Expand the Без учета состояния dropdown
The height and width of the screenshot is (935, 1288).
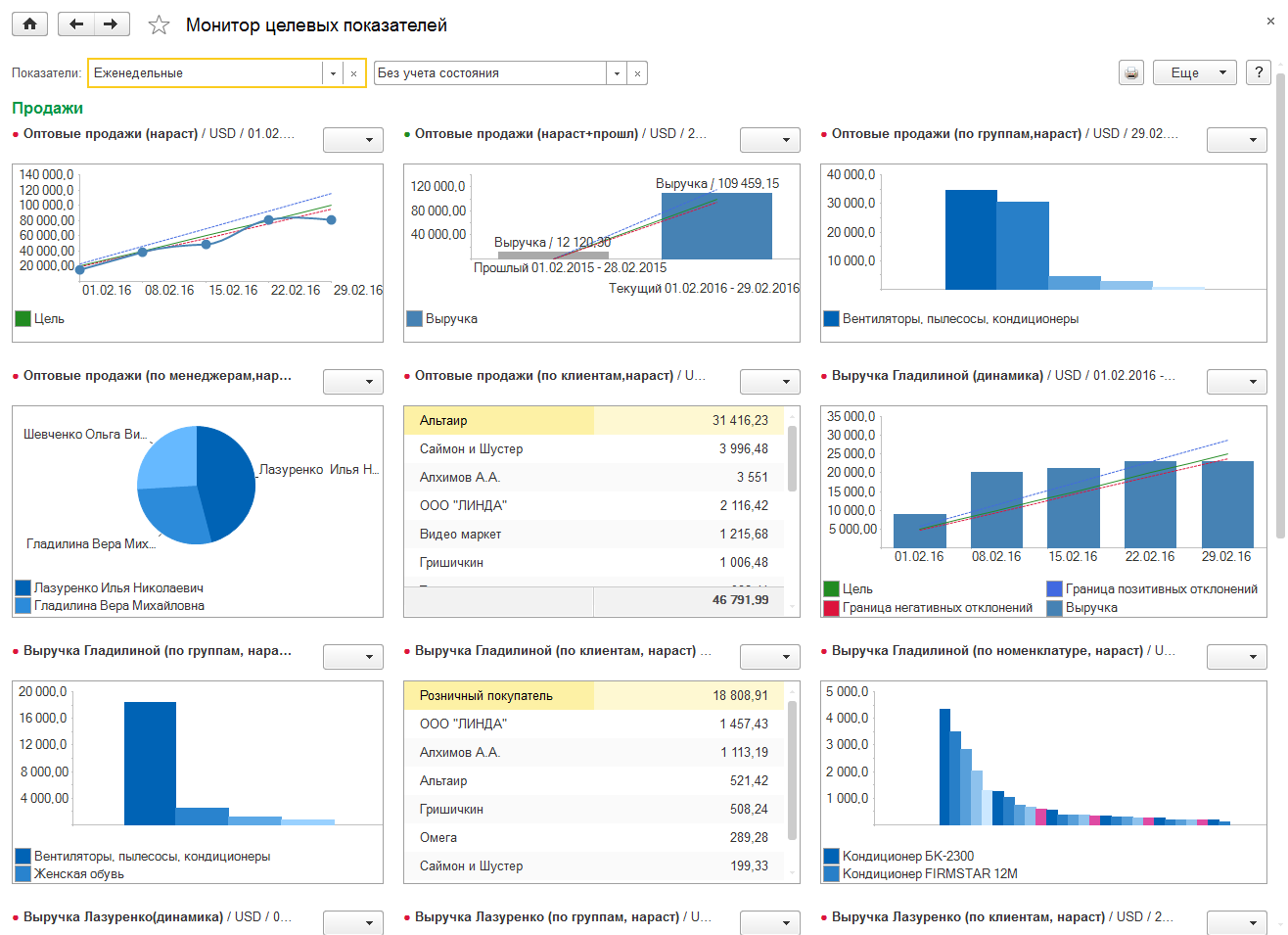click(617, 73)
